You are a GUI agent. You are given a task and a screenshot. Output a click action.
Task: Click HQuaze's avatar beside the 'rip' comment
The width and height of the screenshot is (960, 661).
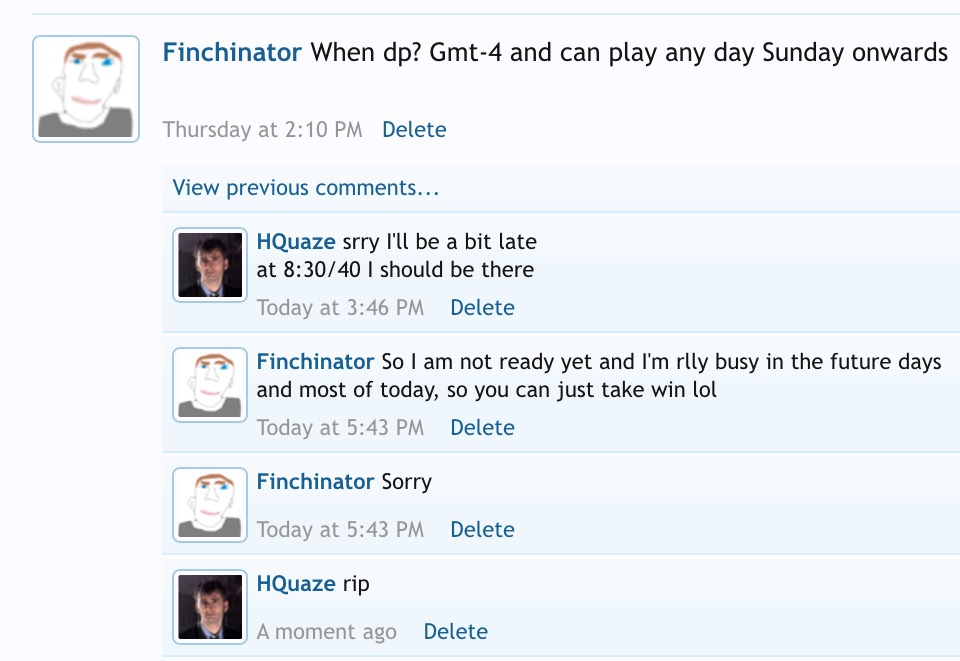[x=210, y=607]
